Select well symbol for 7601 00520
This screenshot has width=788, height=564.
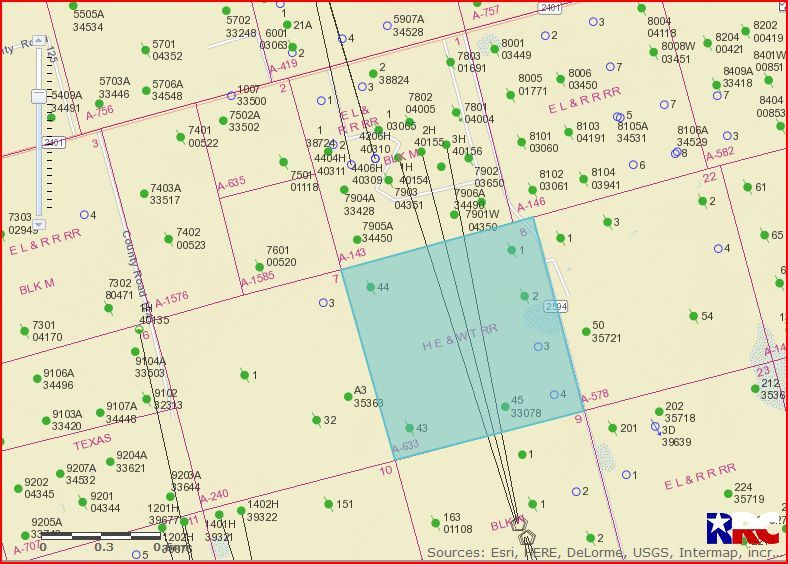point(259,267)
